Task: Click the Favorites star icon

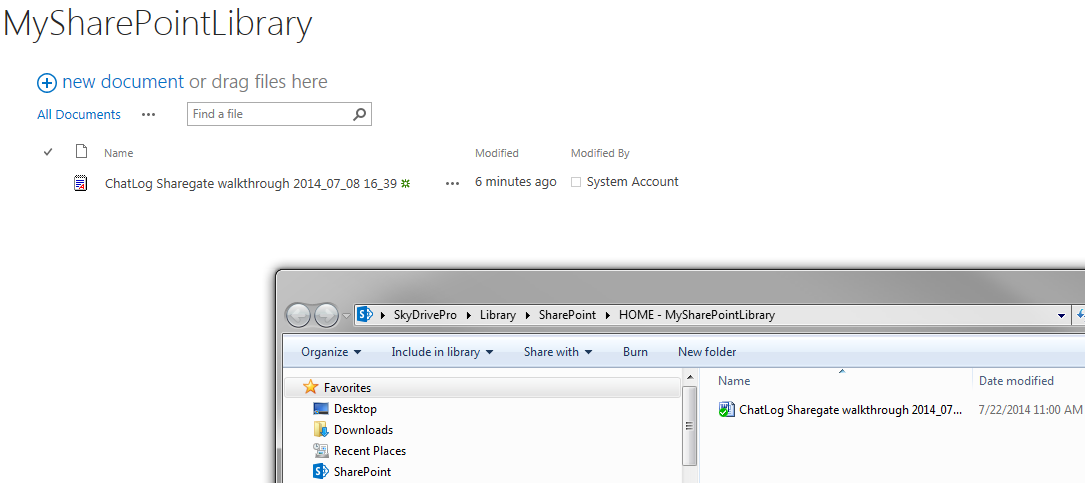Action: [311, 388]
